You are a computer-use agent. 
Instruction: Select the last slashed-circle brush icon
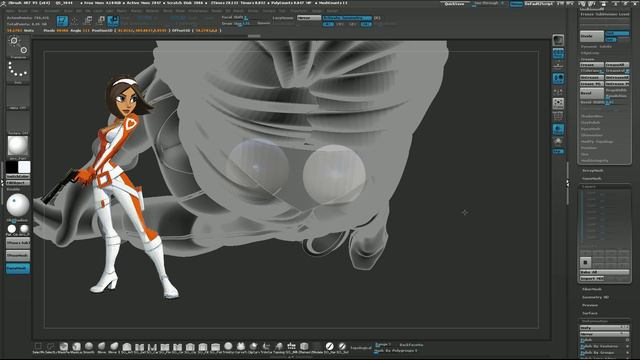342,347
